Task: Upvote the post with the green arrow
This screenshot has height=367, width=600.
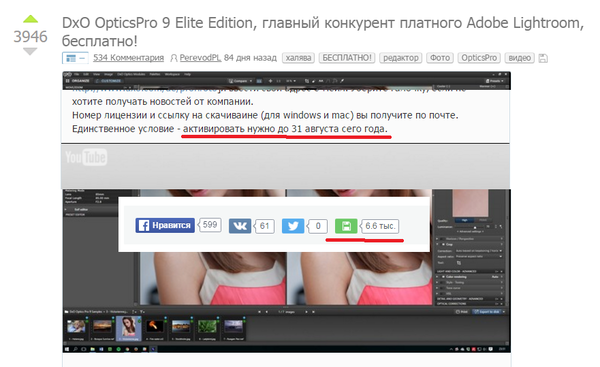Action: pyautogui.click(x=30, y=19)
